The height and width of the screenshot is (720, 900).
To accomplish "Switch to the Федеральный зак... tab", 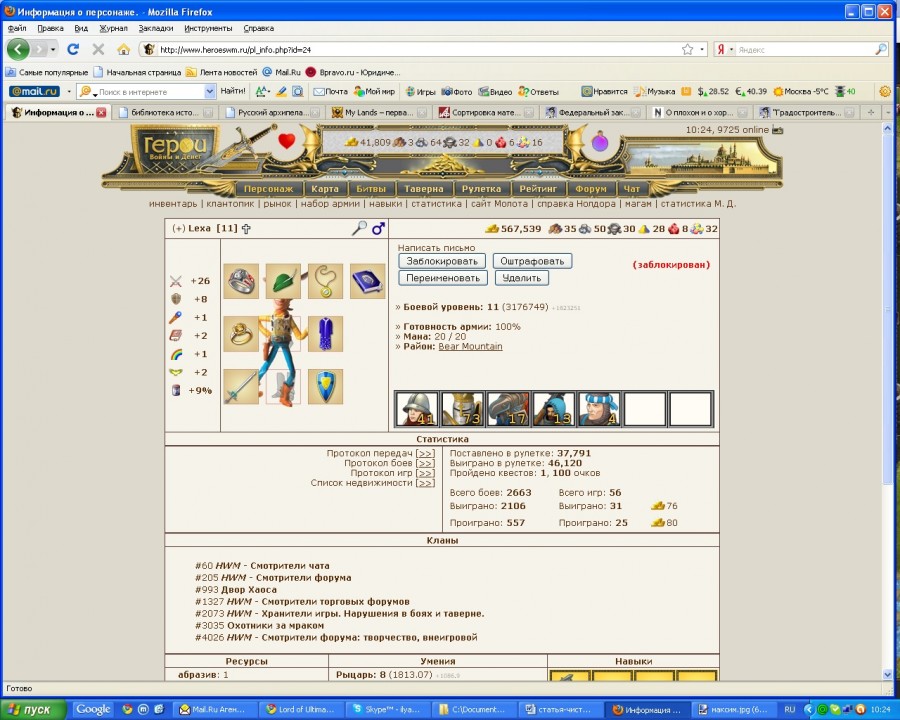I will [592, 113].
